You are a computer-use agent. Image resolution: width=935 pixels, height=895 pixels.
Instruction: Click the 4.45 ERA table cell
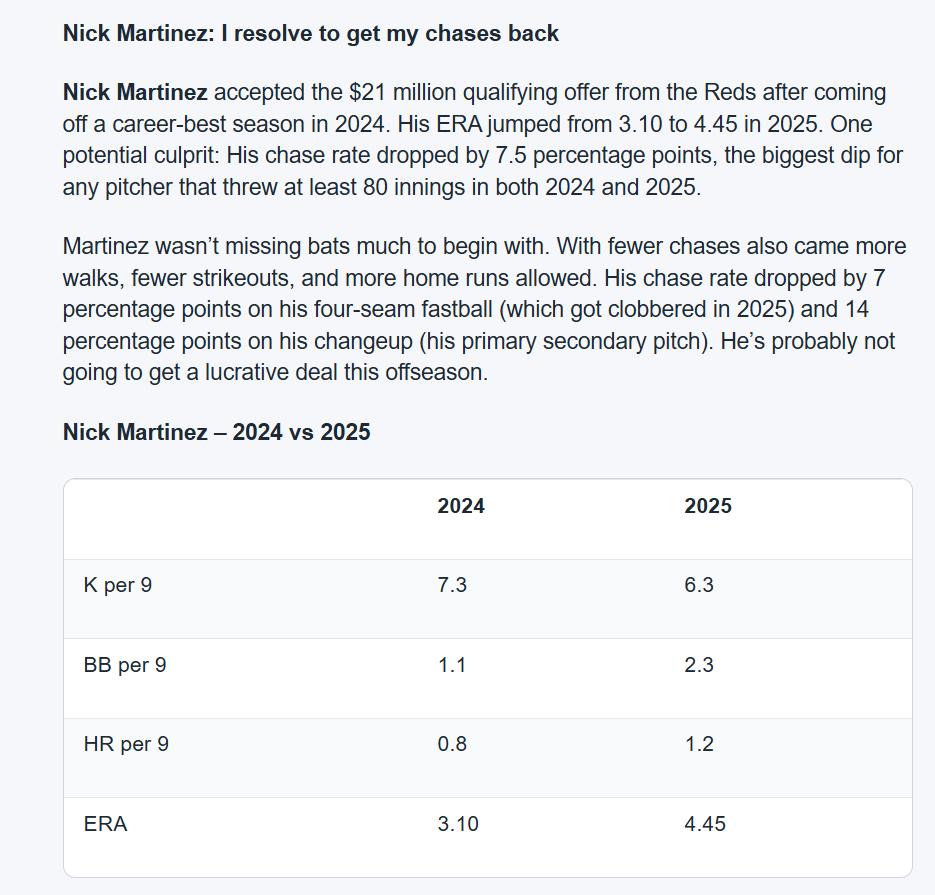(705, 824)
